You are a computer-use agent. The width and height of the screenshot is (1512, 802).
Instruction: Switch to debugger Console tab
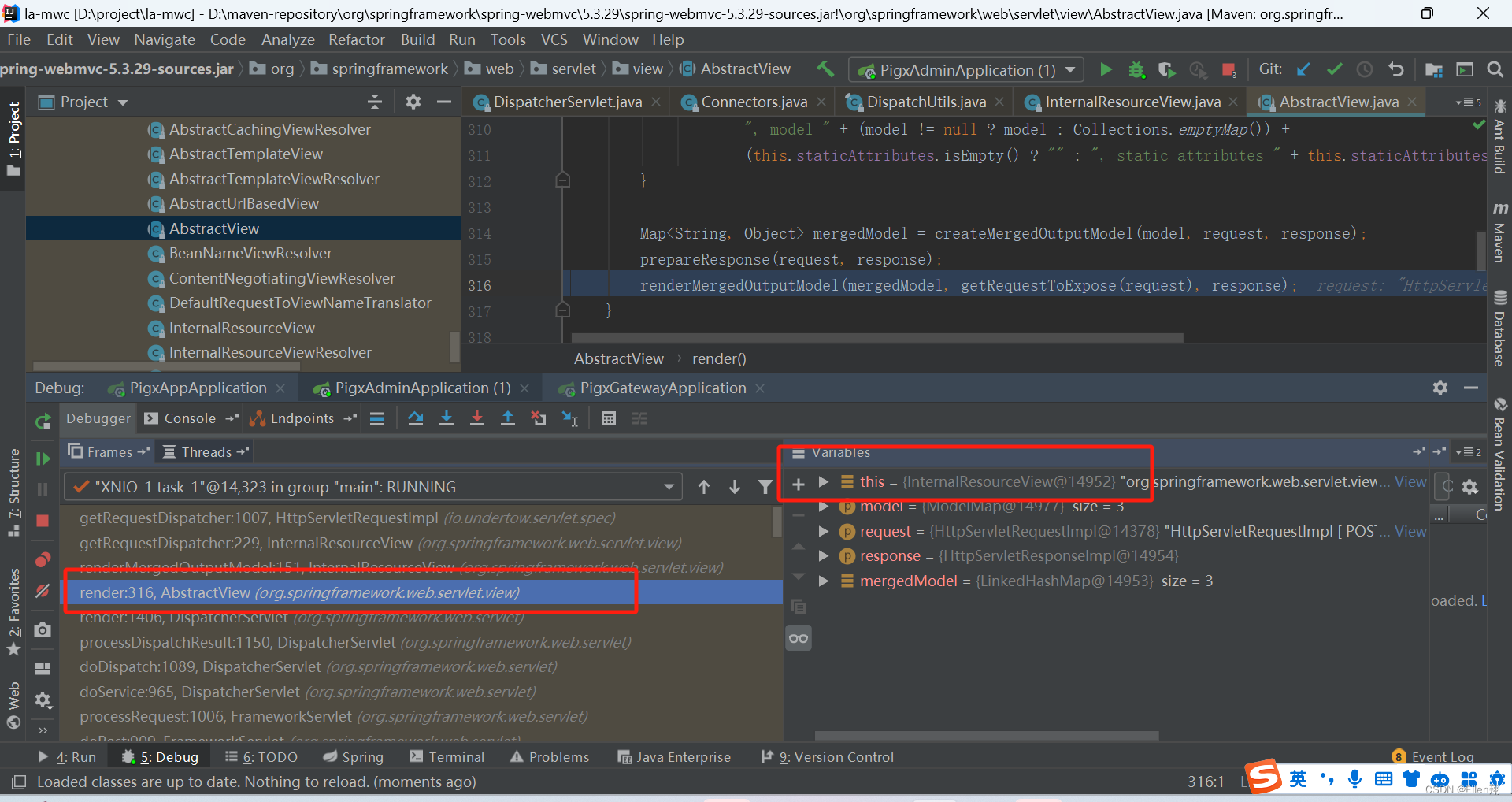click(189, 418)
